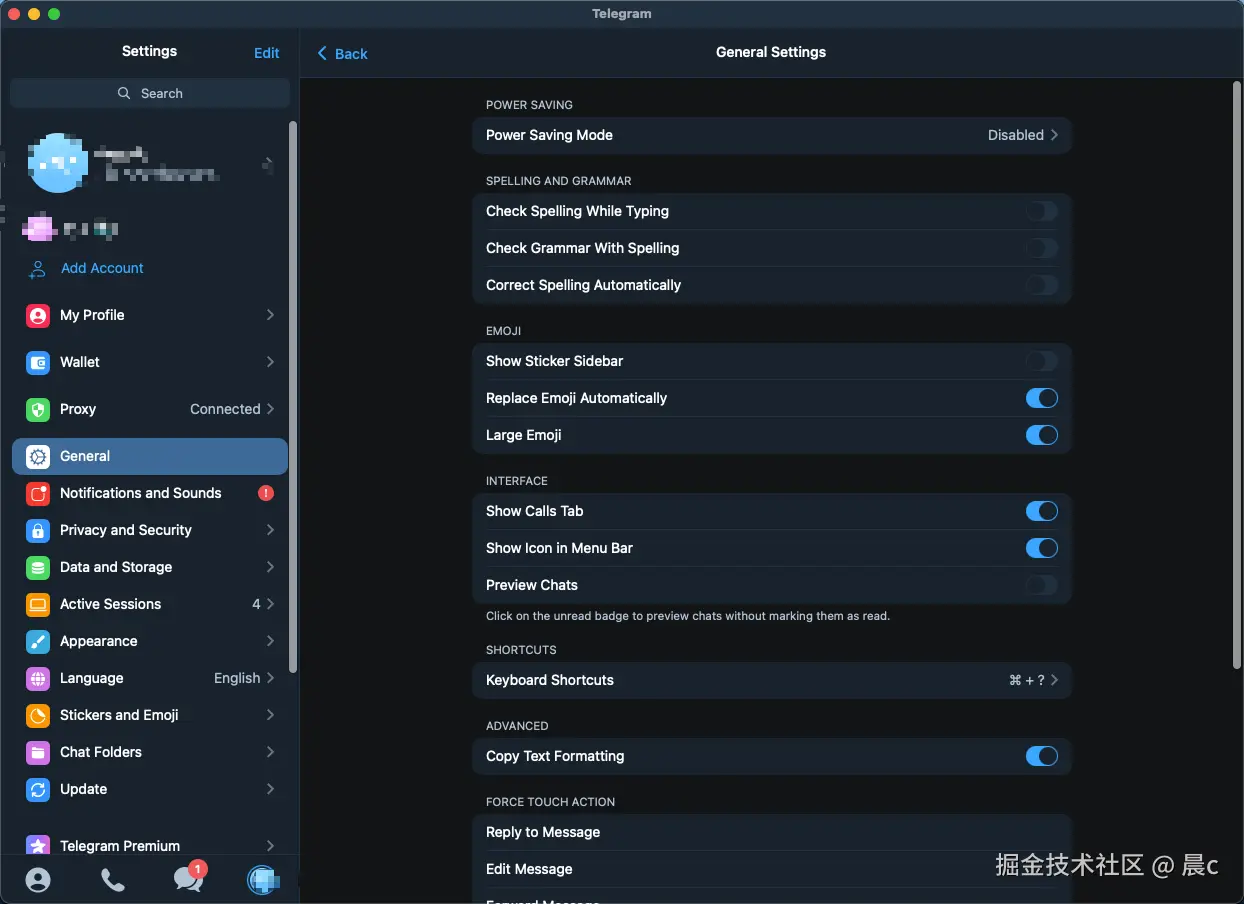Click the red alert badge on Notifications
Image resolution: width=1244 pixels, height=904 pixels.
266,493
